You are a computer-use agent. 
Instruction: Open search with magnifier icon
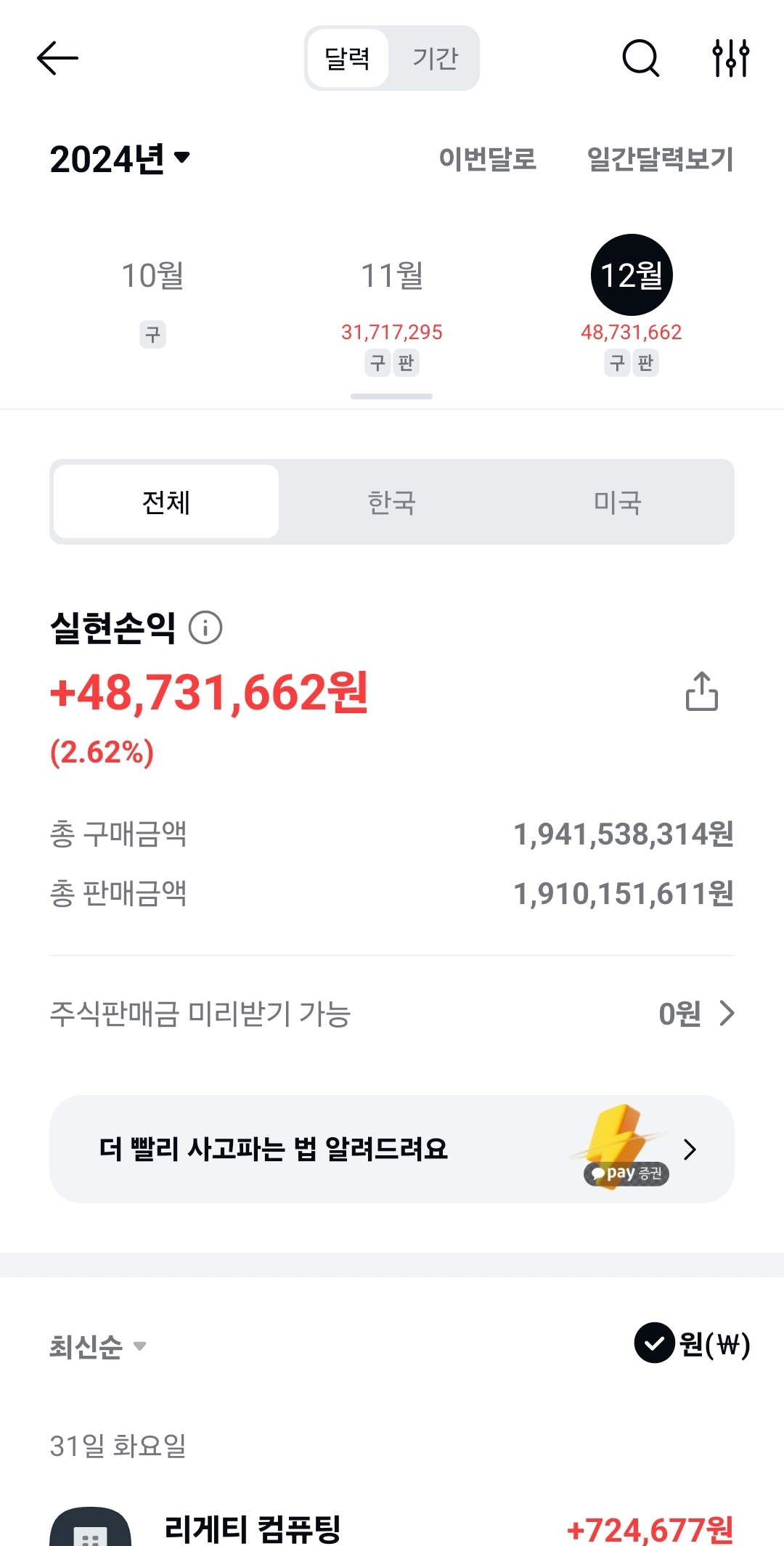640,58
